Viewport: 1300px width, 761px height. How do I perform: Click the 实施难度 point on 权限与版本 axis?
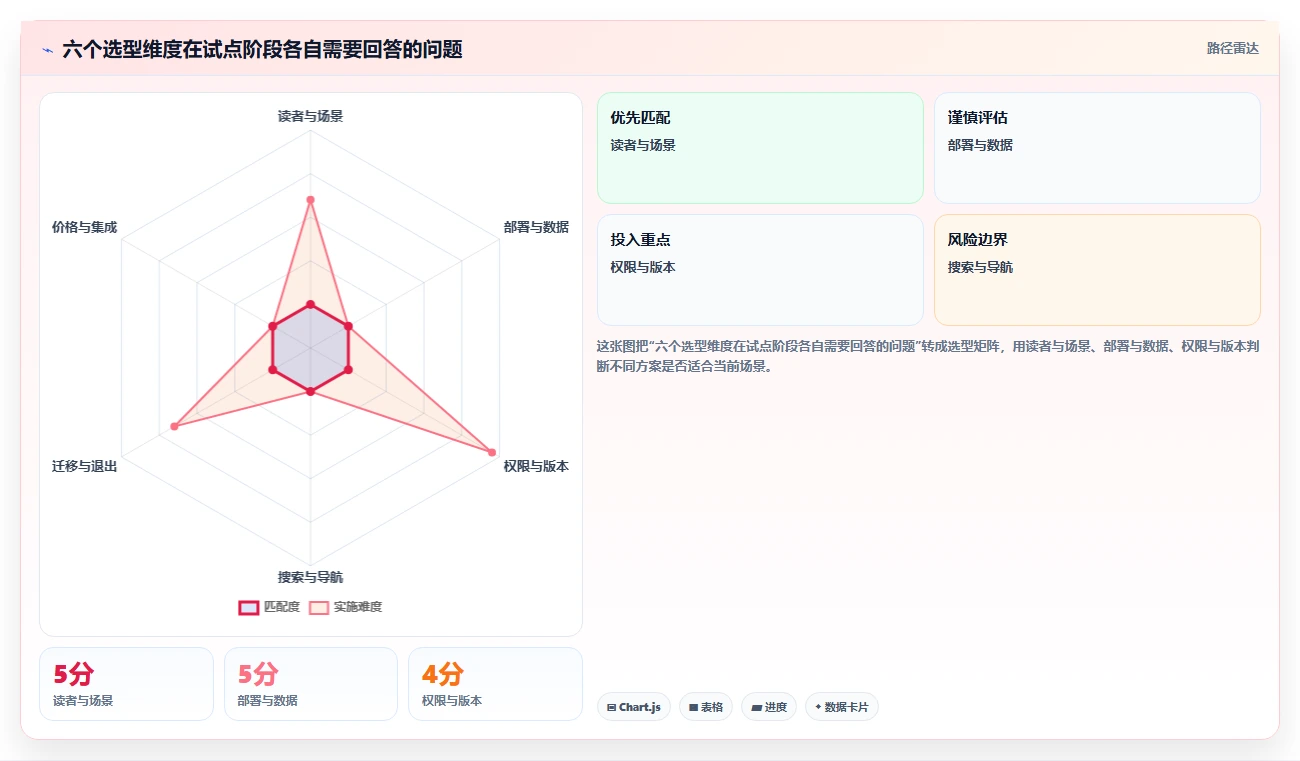[491, 453]
